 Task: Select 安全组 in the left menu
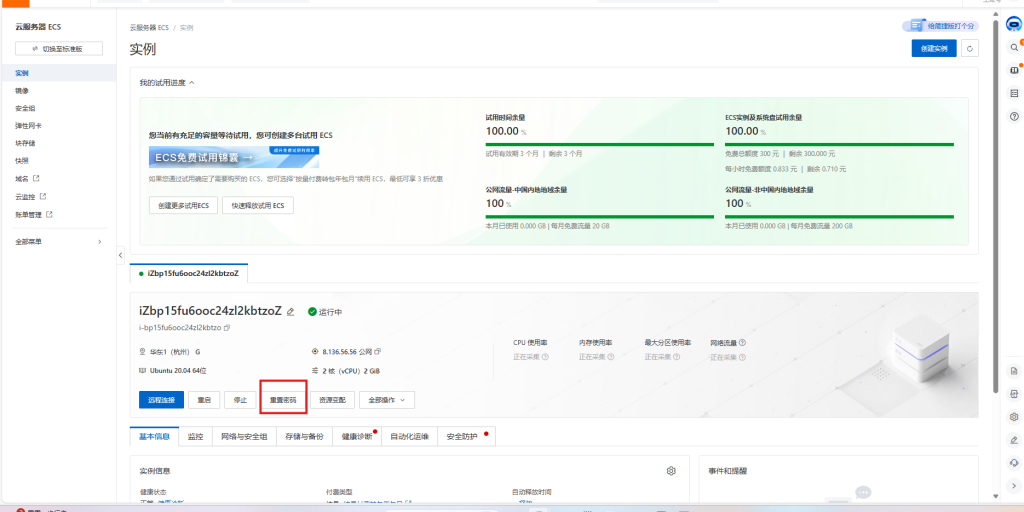click(x=26, y=108)
